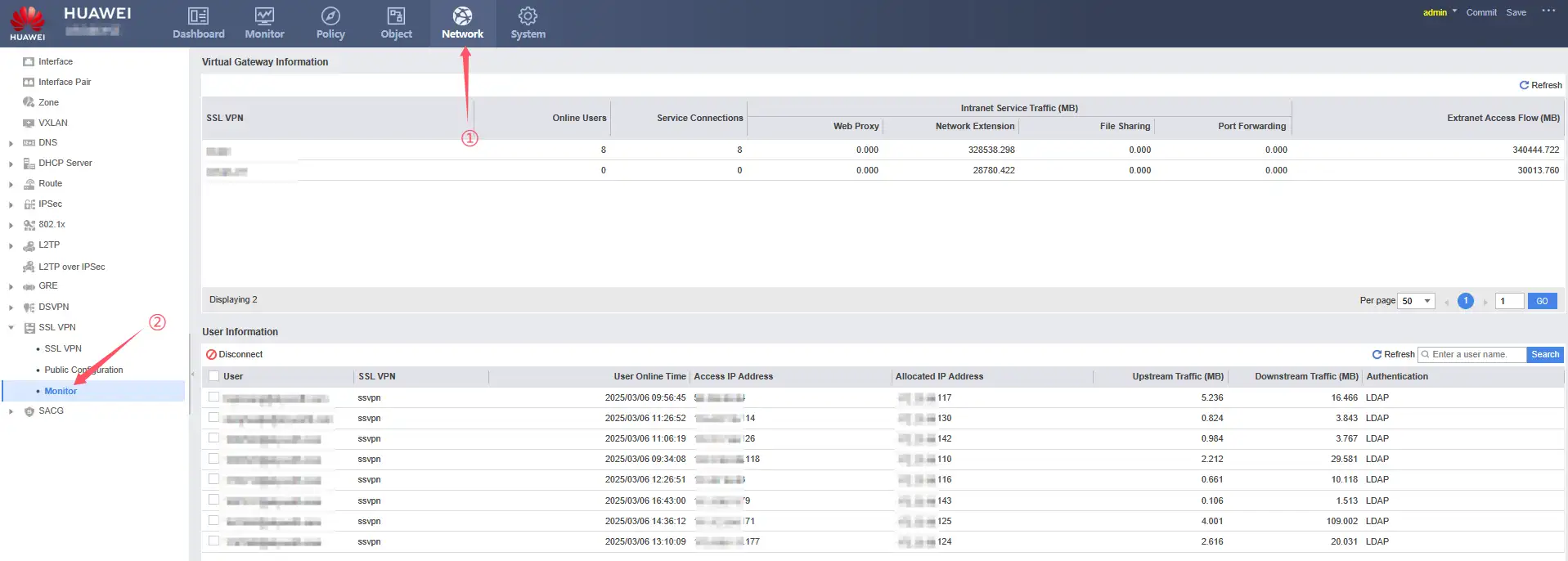
Task: Click the System gear icon
Action: tap(528, 16)
